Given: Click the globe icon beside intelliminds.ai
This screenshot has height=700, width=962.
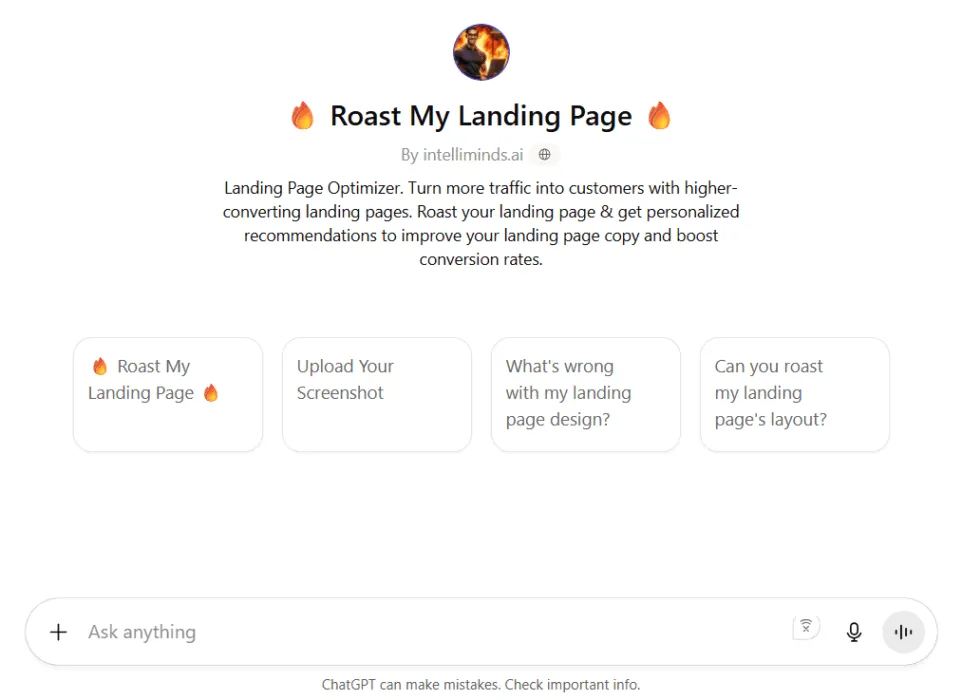Looking at the screenshot, I should click(x=544, y=155).
